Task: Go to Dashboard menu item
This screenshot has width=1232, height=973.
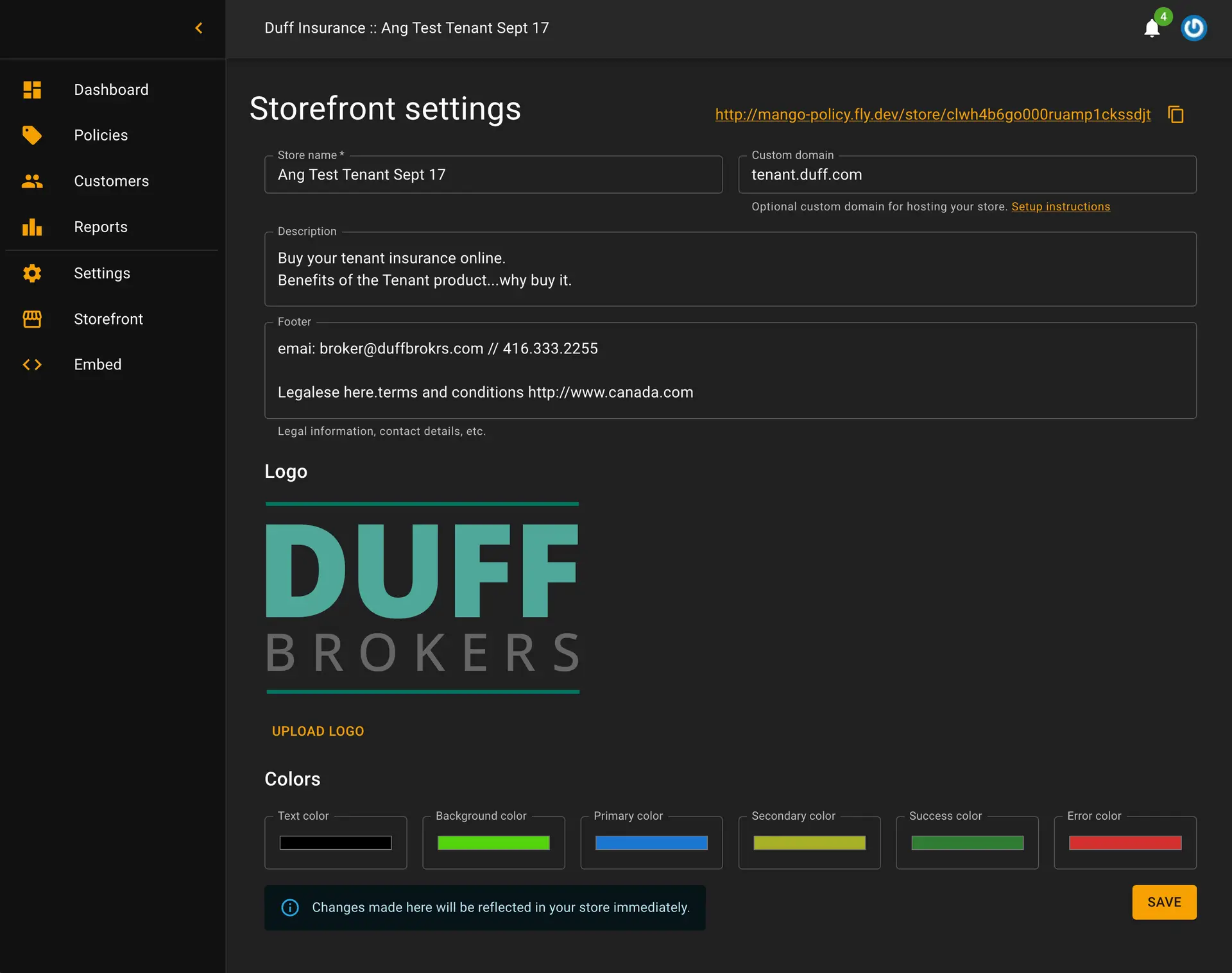Action: [111, 90]
